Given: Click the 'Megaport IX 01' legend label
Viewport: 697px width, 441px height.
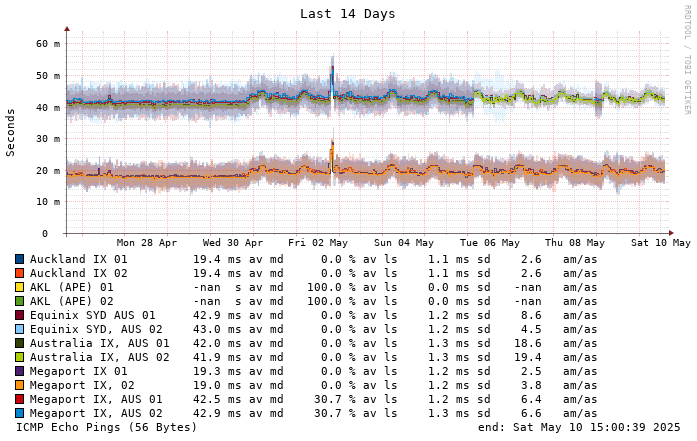Looking at the screenshot, I should (x=79, y=371).
